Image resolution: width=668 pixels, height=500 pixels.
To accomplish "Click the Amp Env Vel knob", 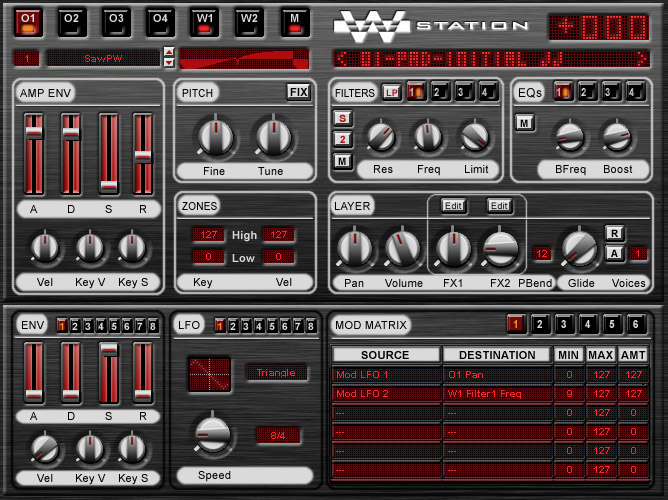I will coord(45,248).
